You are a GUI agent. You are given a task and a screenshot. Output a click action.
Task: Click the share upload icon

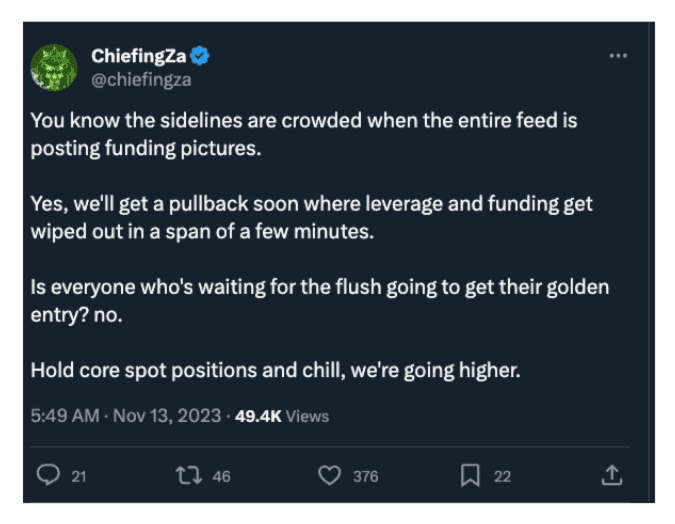pyautogui.click(x=614, y=476)
